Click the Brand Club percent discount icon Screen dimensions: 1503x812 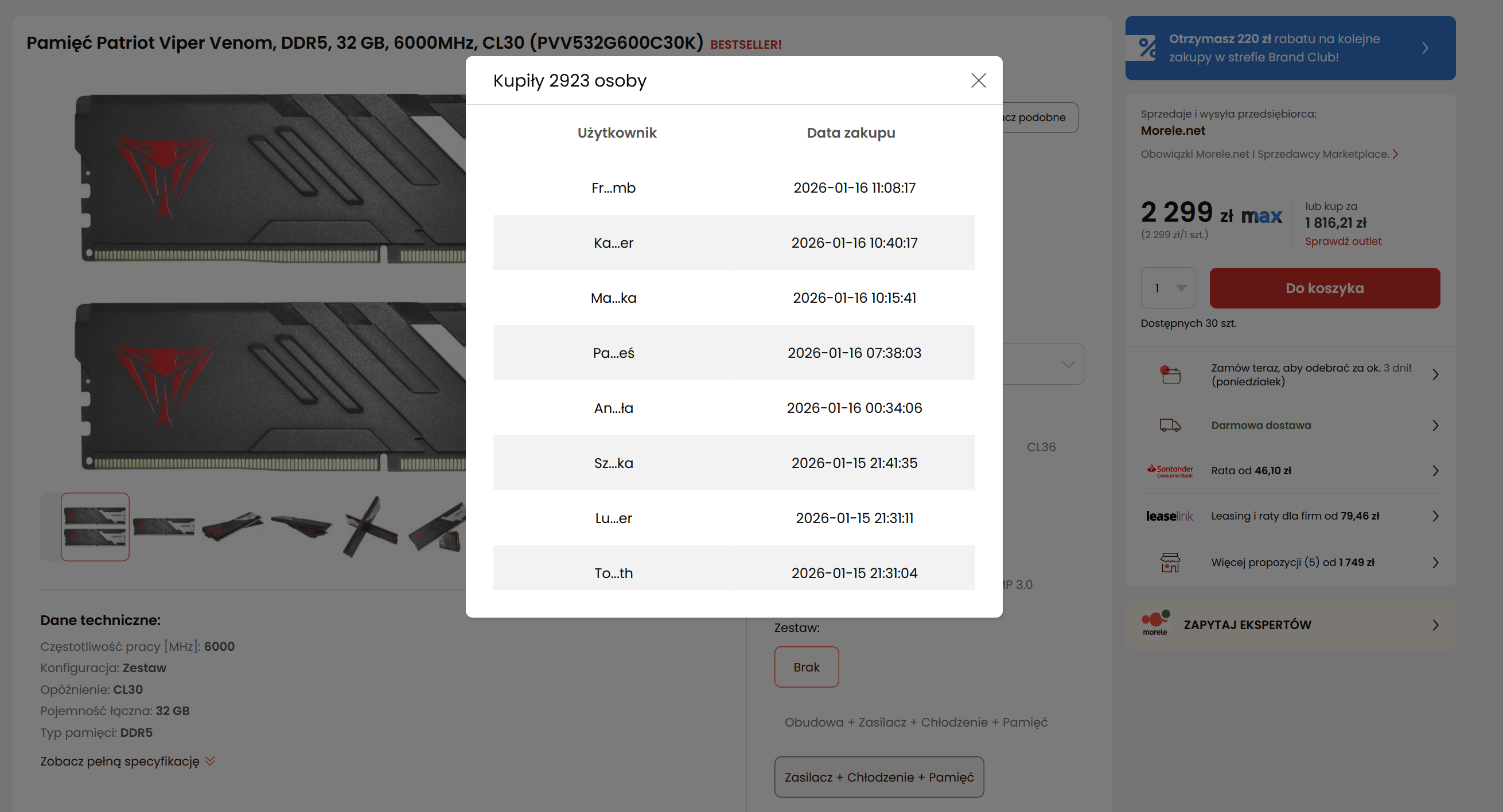(x=1147, y=48)
